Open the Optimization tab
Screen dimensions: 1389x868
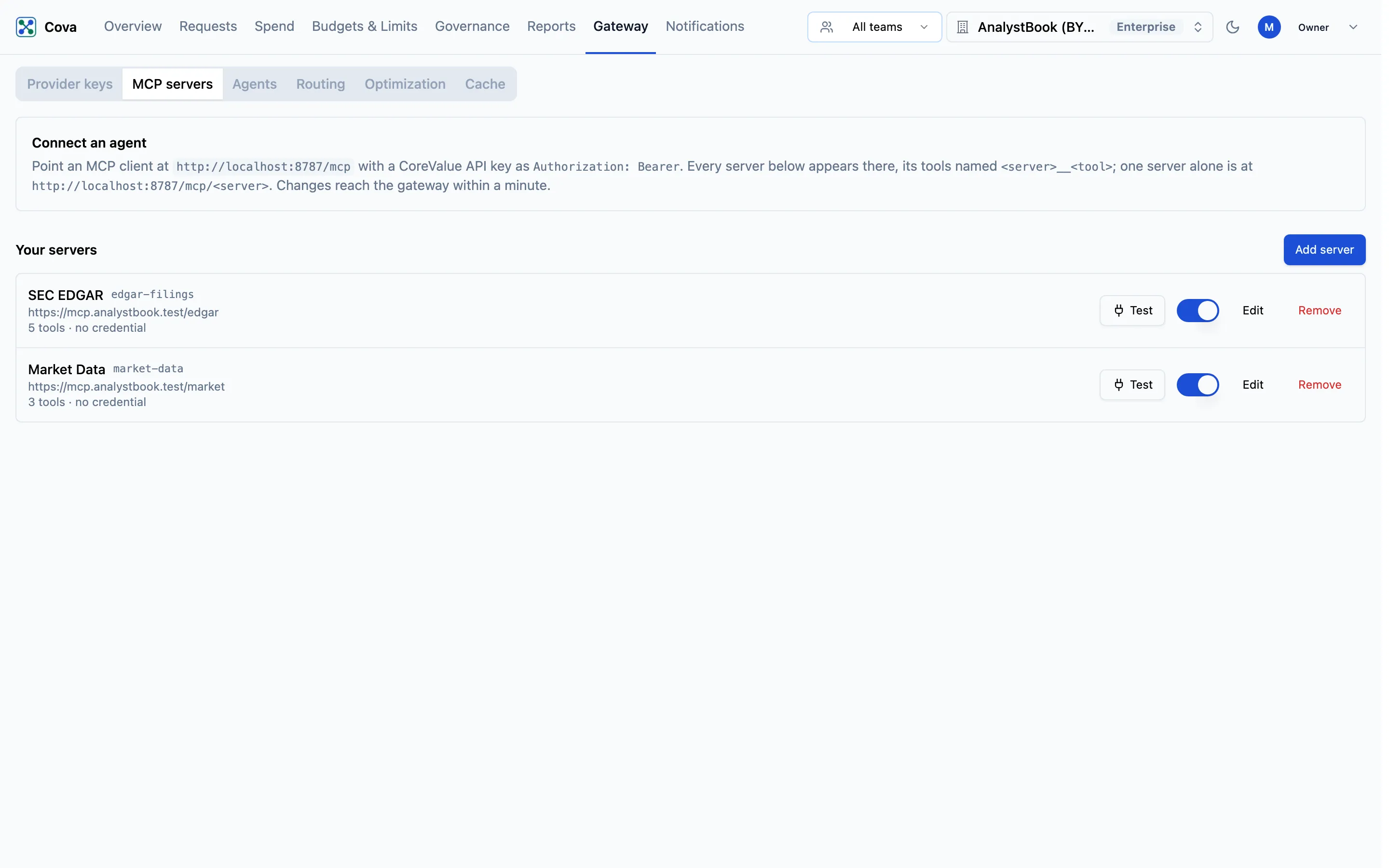[x=405, y=84]
